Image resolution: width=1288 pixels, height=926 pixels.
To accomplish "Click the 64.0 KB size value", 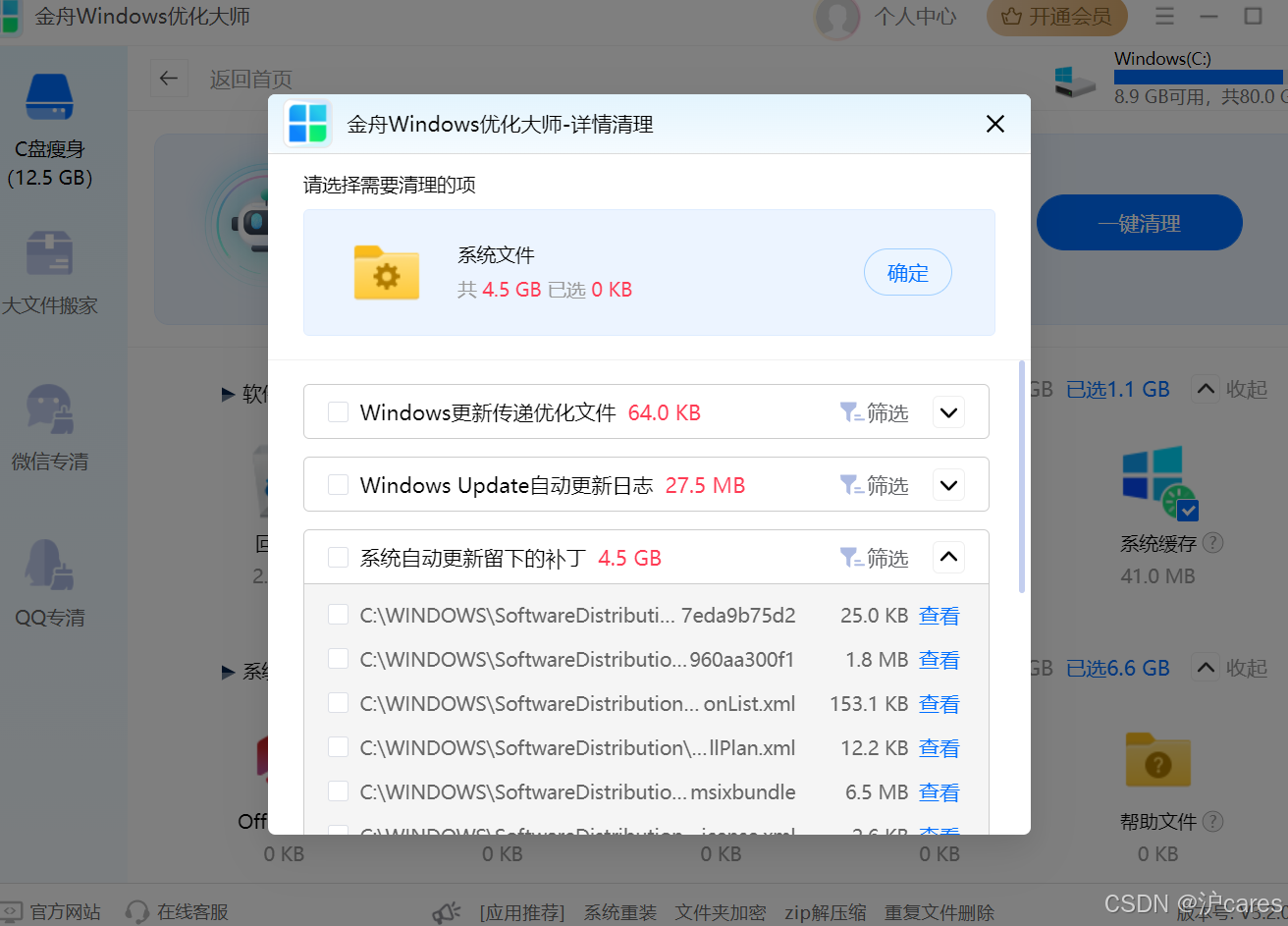I will [x=665, y=412].
